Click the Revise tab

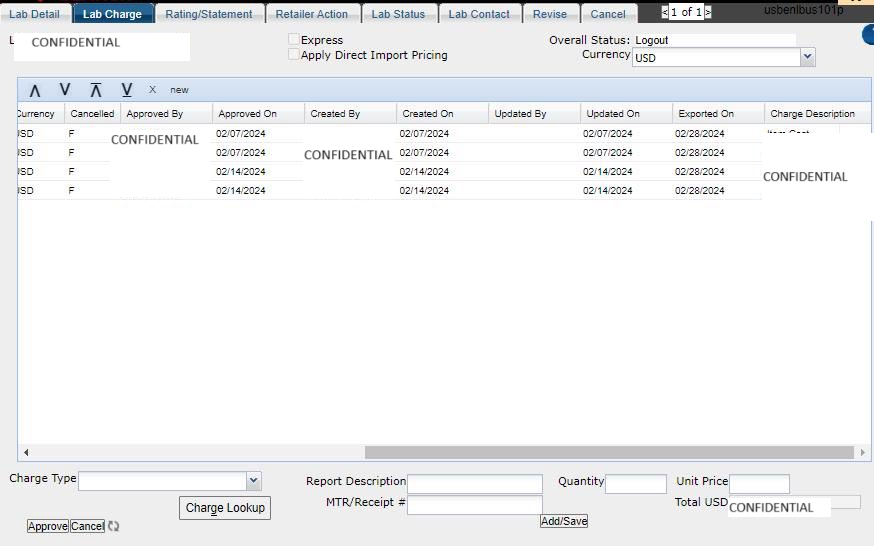550,14
